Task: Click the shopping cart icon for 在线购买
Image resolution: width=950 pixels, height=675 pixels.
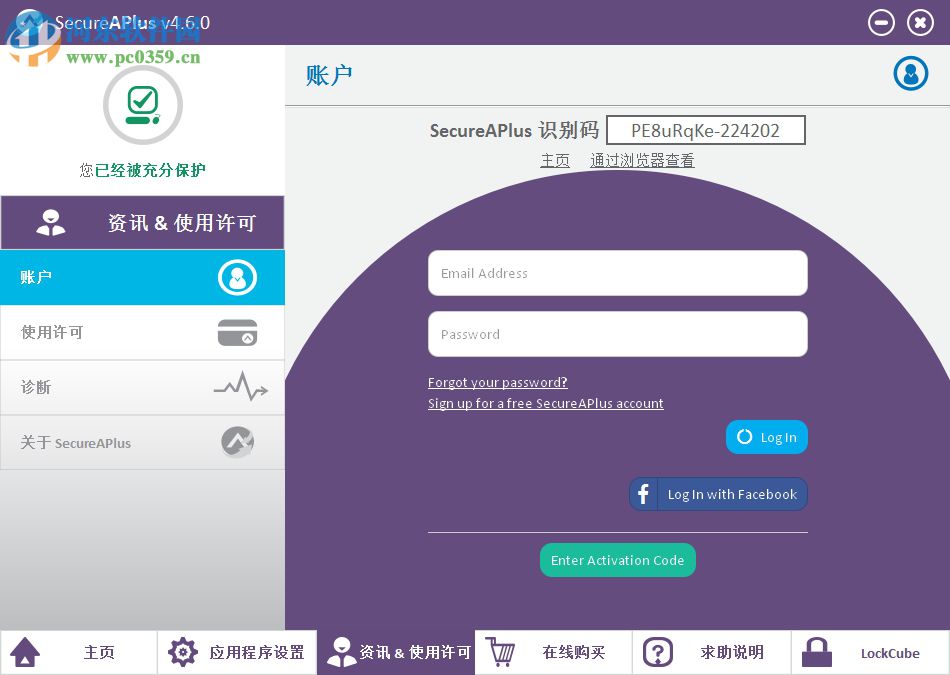Action: pyautogui.click(x=500, y=652)
